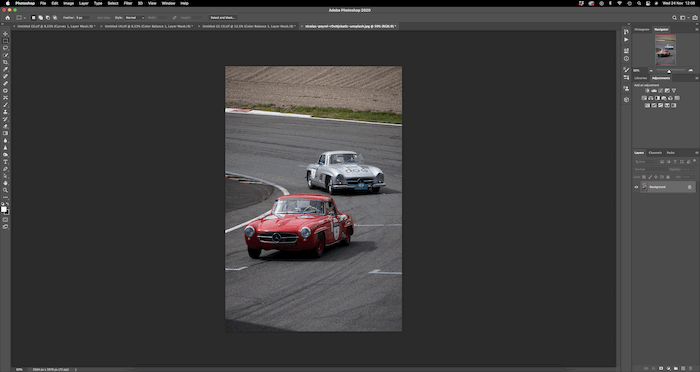The height and width of the screenshot is (372, 700).
Task: Click the Navigator zoom in button
Action: (x=691, y=71)
